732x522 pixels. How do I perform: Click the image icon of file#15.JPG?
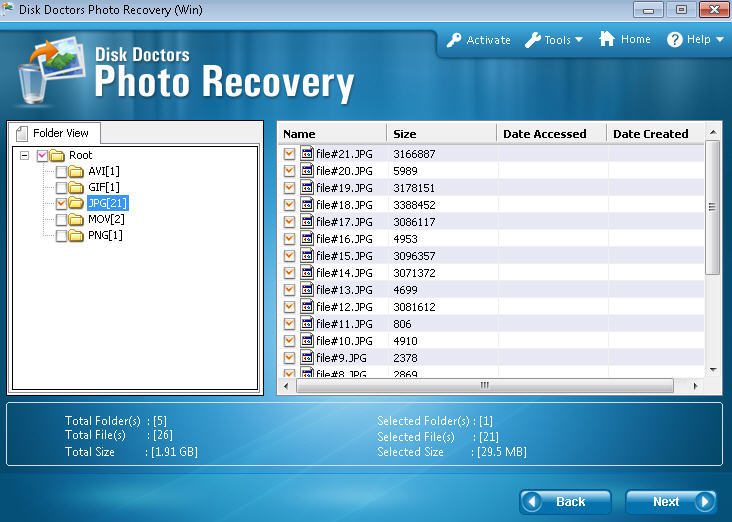pos(307,255)
